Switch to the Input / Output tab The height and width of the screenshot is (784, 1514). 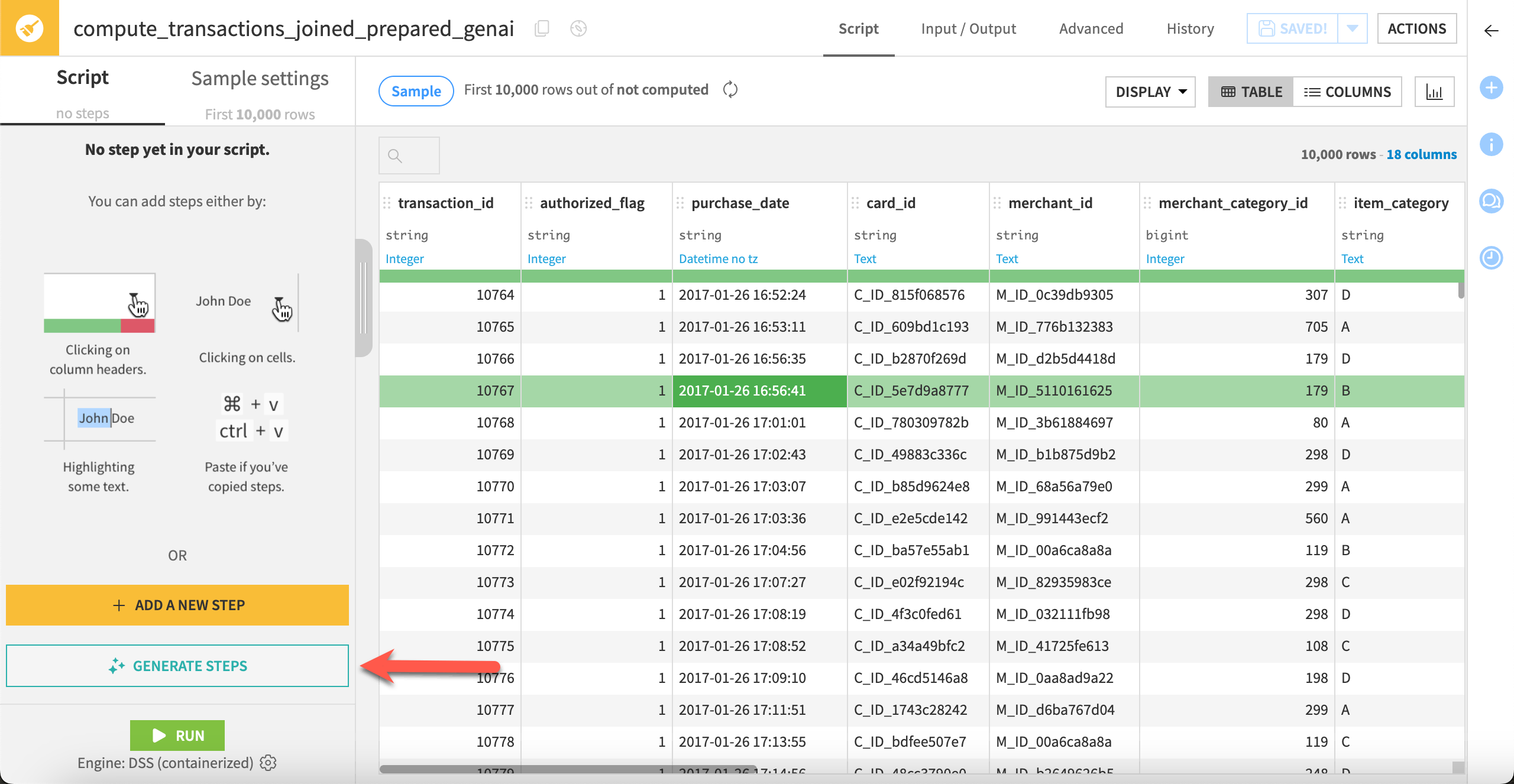tap(968, 28)
